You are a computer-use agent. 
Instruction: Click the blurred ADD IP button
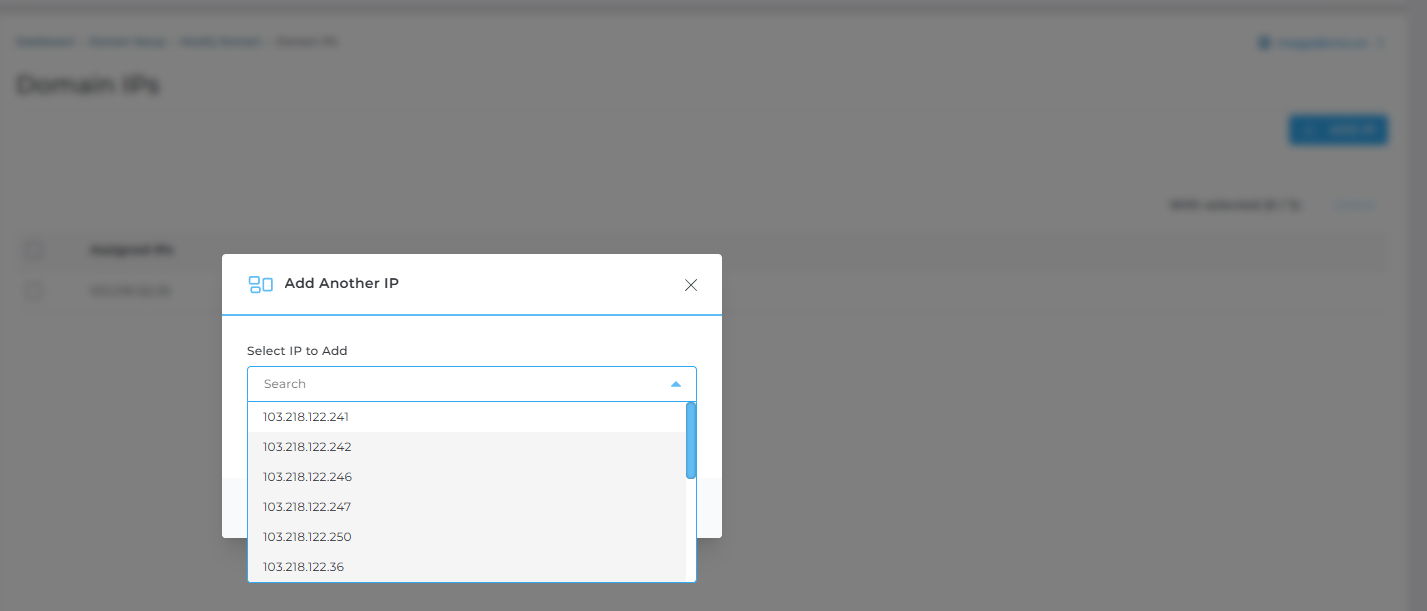click(1338, 129)
